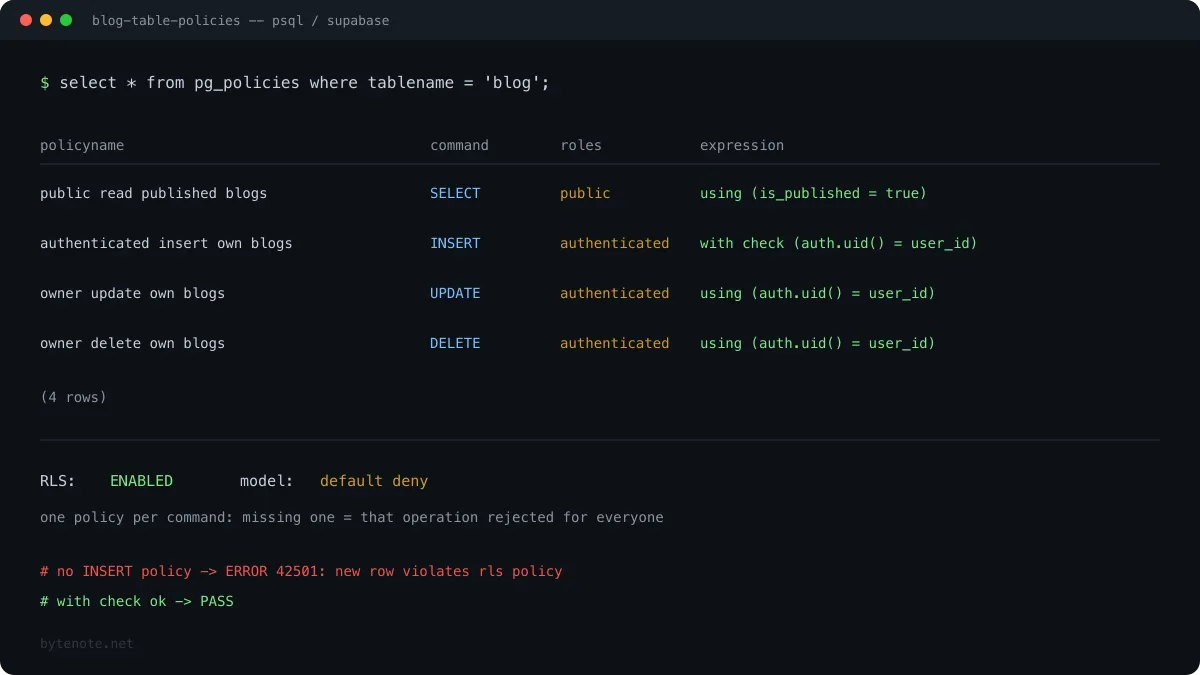The image size is (1200, 675).
Task: Click the 'using (is_published = true)' expression
Action: 814,193
